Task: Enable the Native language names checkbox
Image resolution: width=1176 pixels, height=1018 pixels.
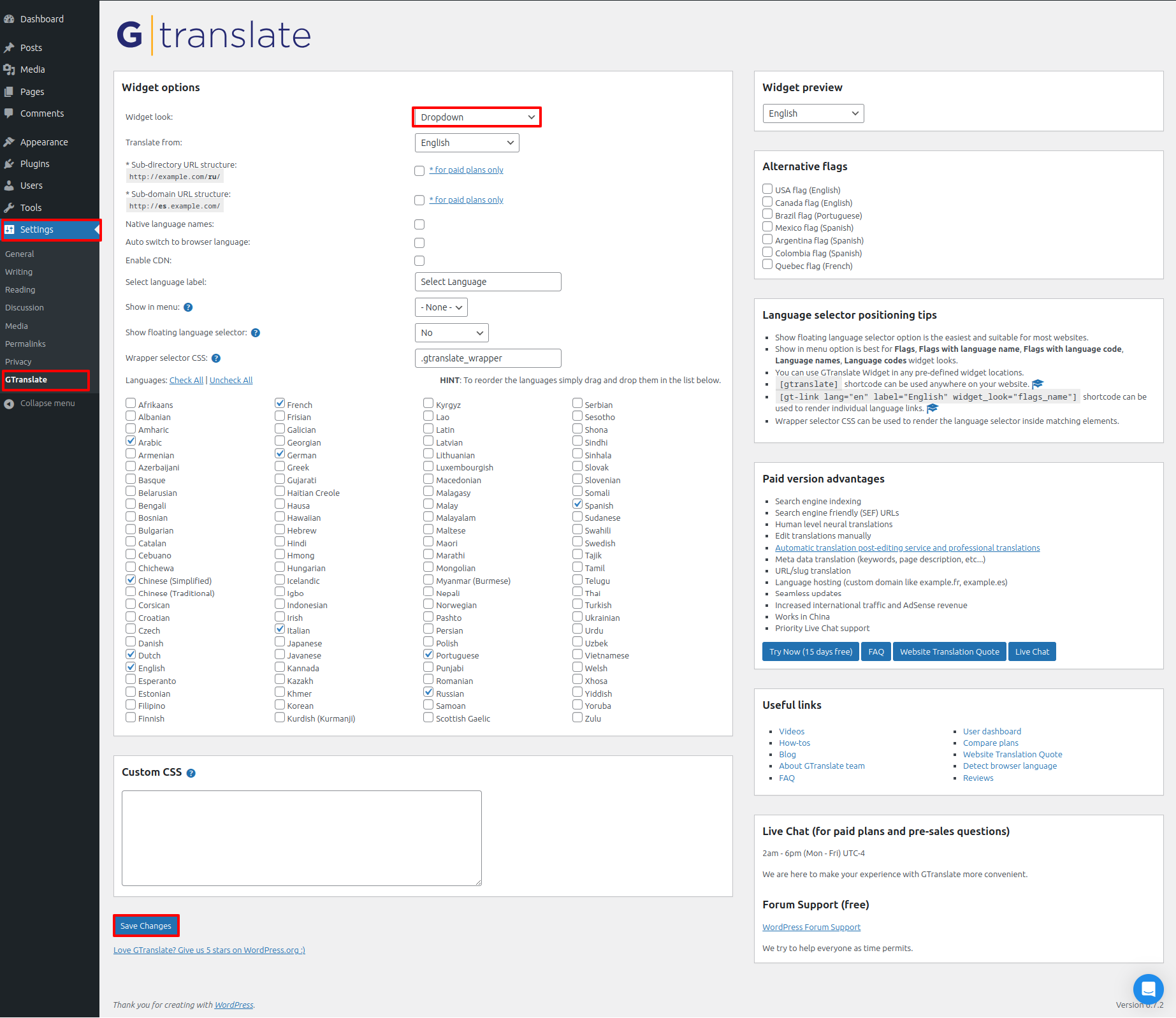Action: pos(419,224)
